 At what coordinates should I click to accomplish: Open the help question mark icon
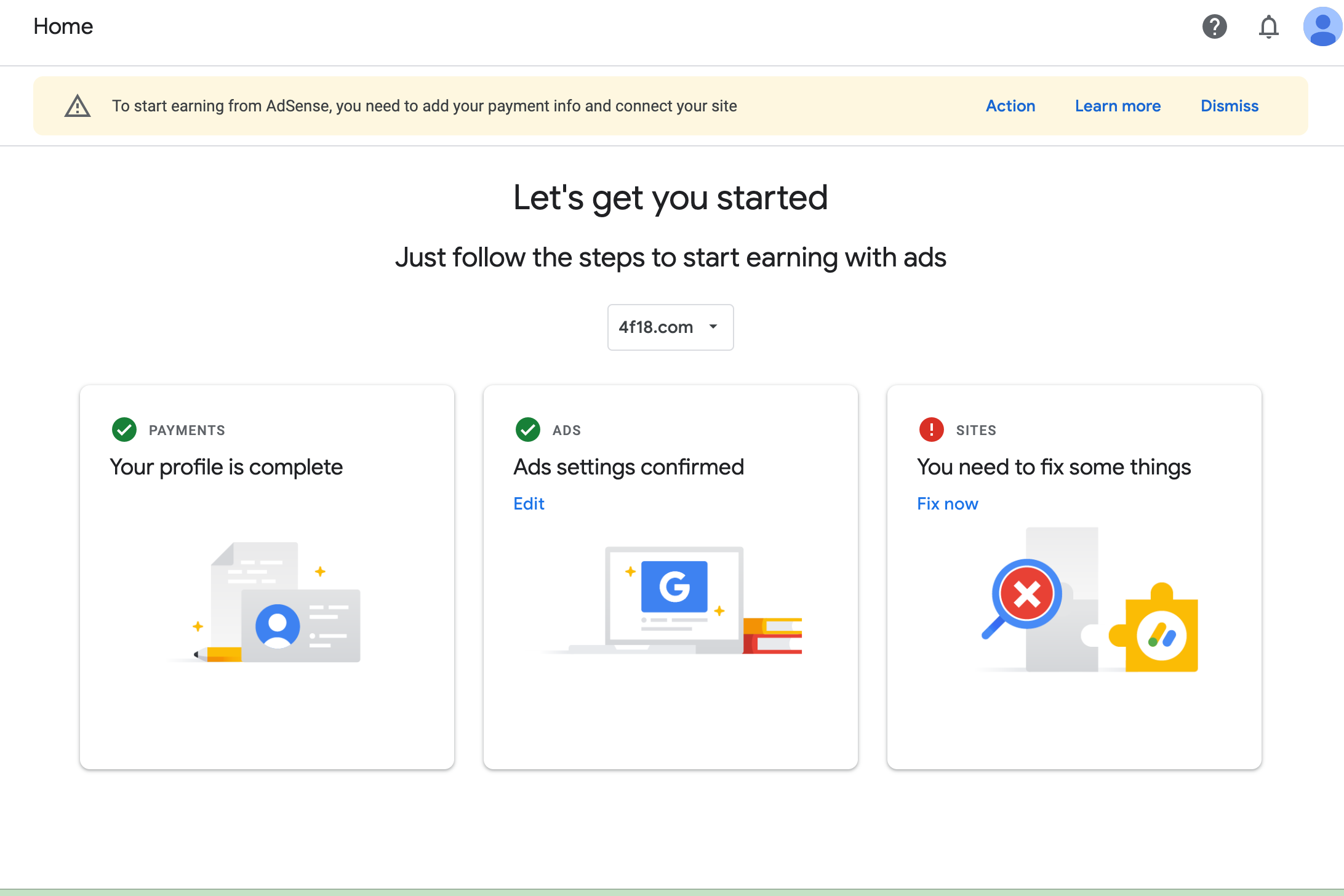tap(1214, 26)
